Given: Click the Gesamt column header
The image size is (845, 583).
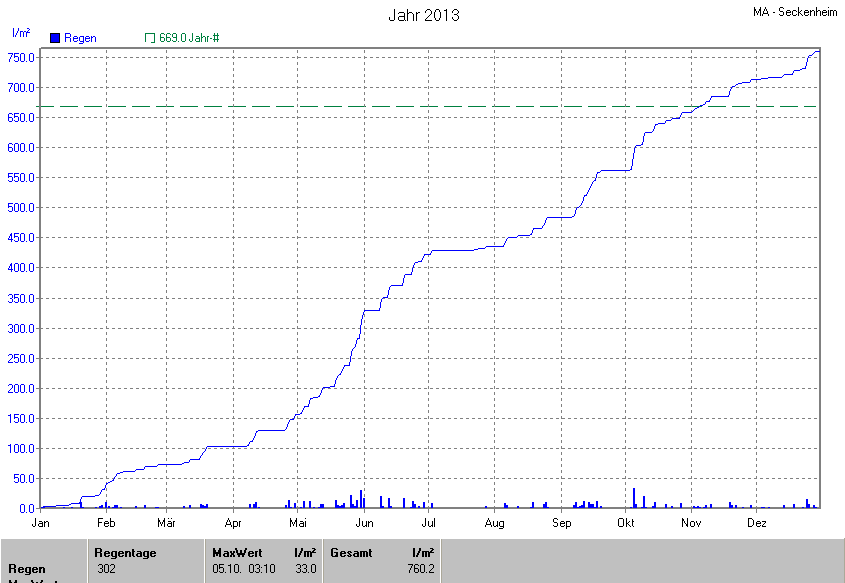Looking at the screenshot, I should [x=351, y=553].
